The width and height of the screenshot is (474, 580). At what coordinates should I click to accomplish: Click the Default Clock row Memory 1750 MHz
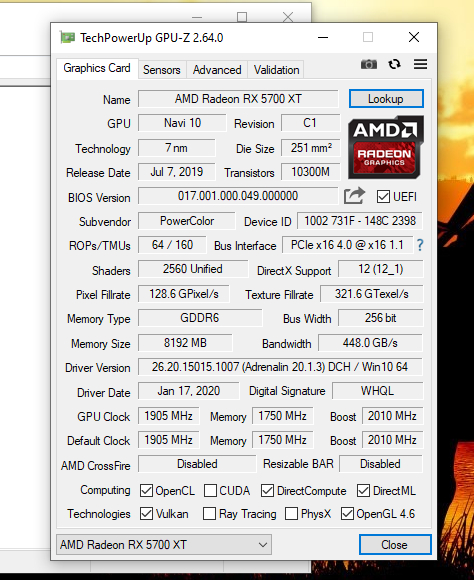282,440
